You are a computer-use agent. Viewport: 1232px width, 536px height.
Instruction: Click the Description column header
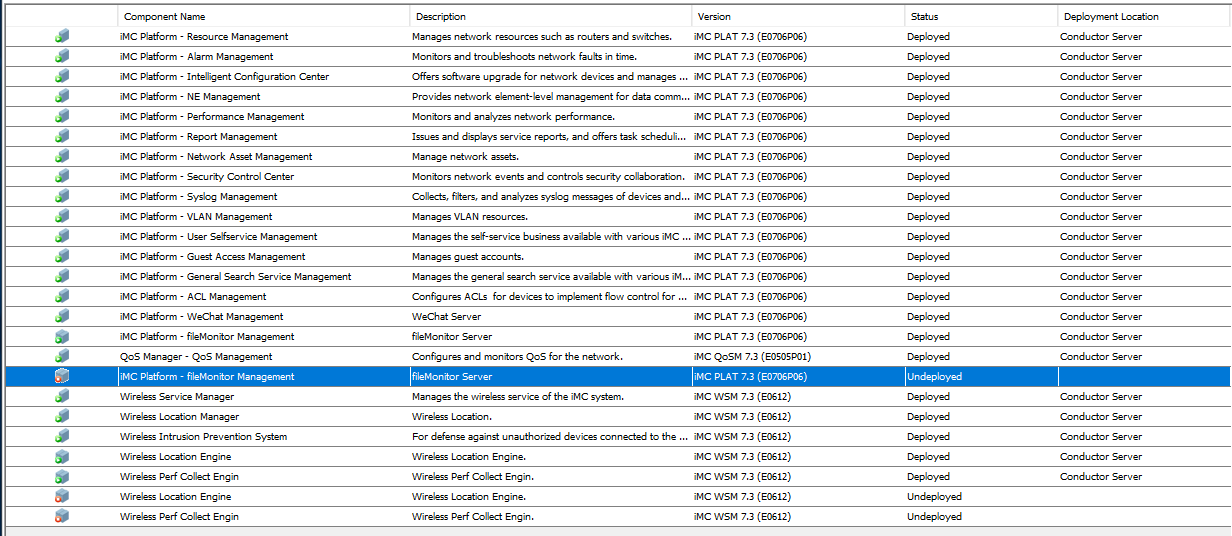click(550, 17)
